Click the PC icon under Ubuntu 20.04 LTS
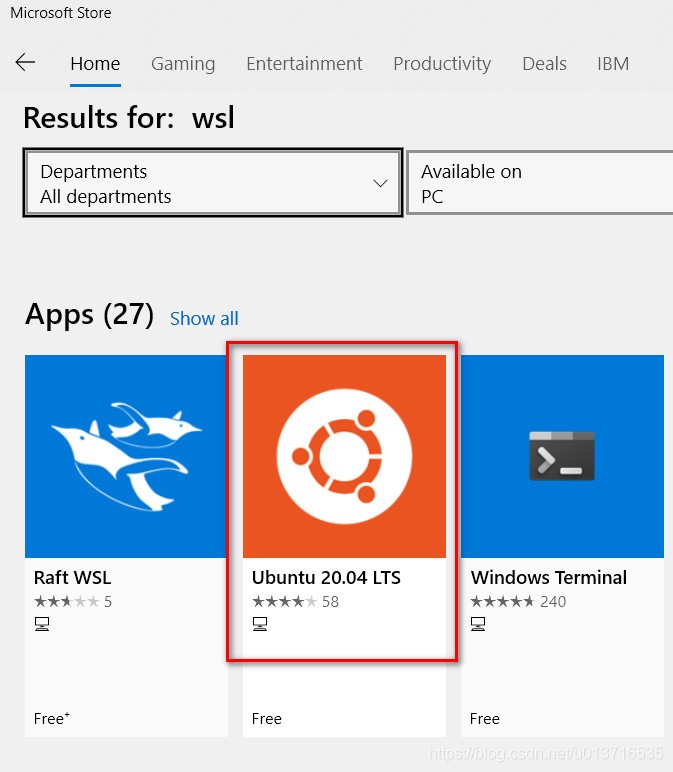 pos(260,624)
